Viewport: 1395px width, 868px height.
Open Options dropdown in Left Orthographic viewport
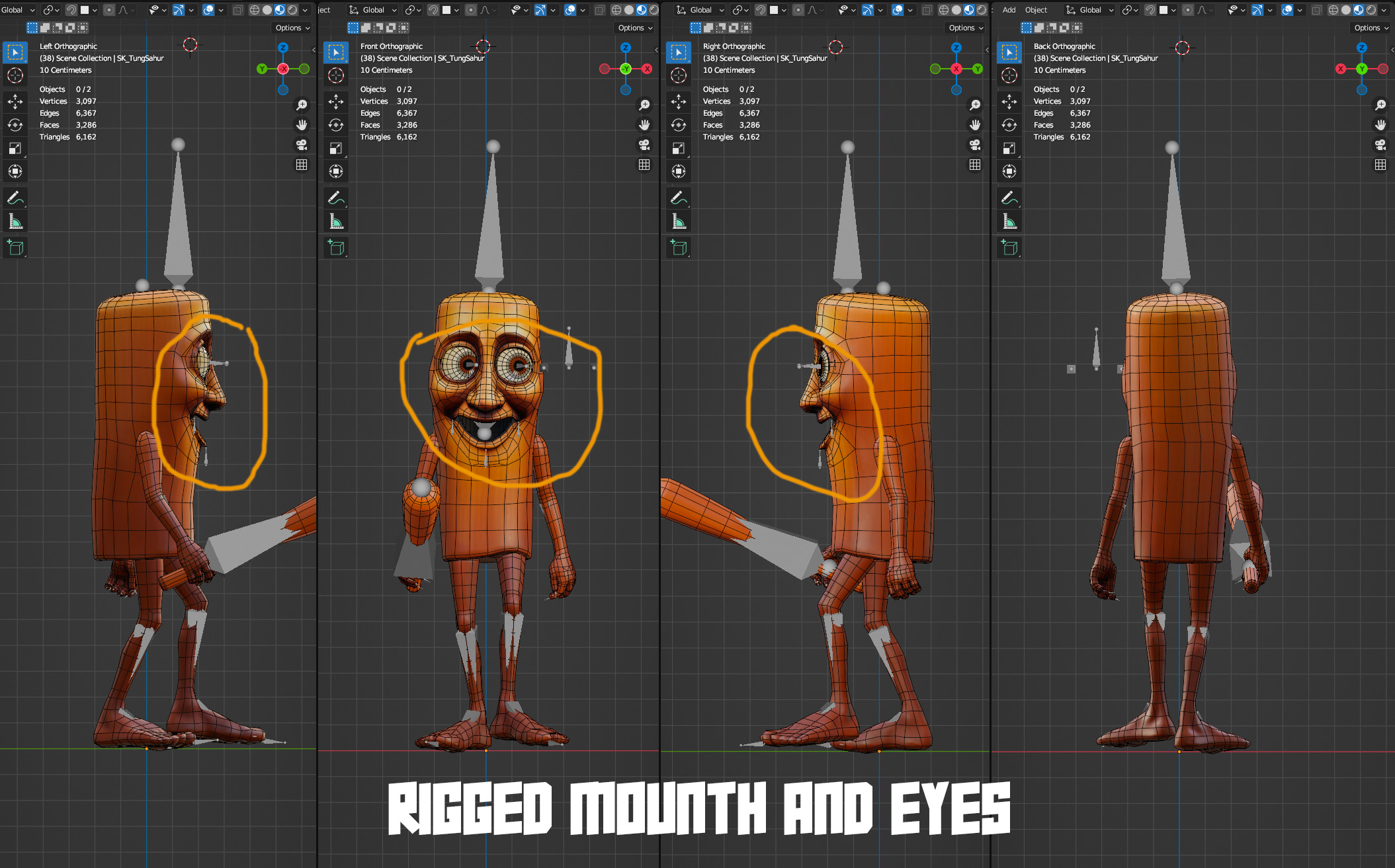(292, 28)
